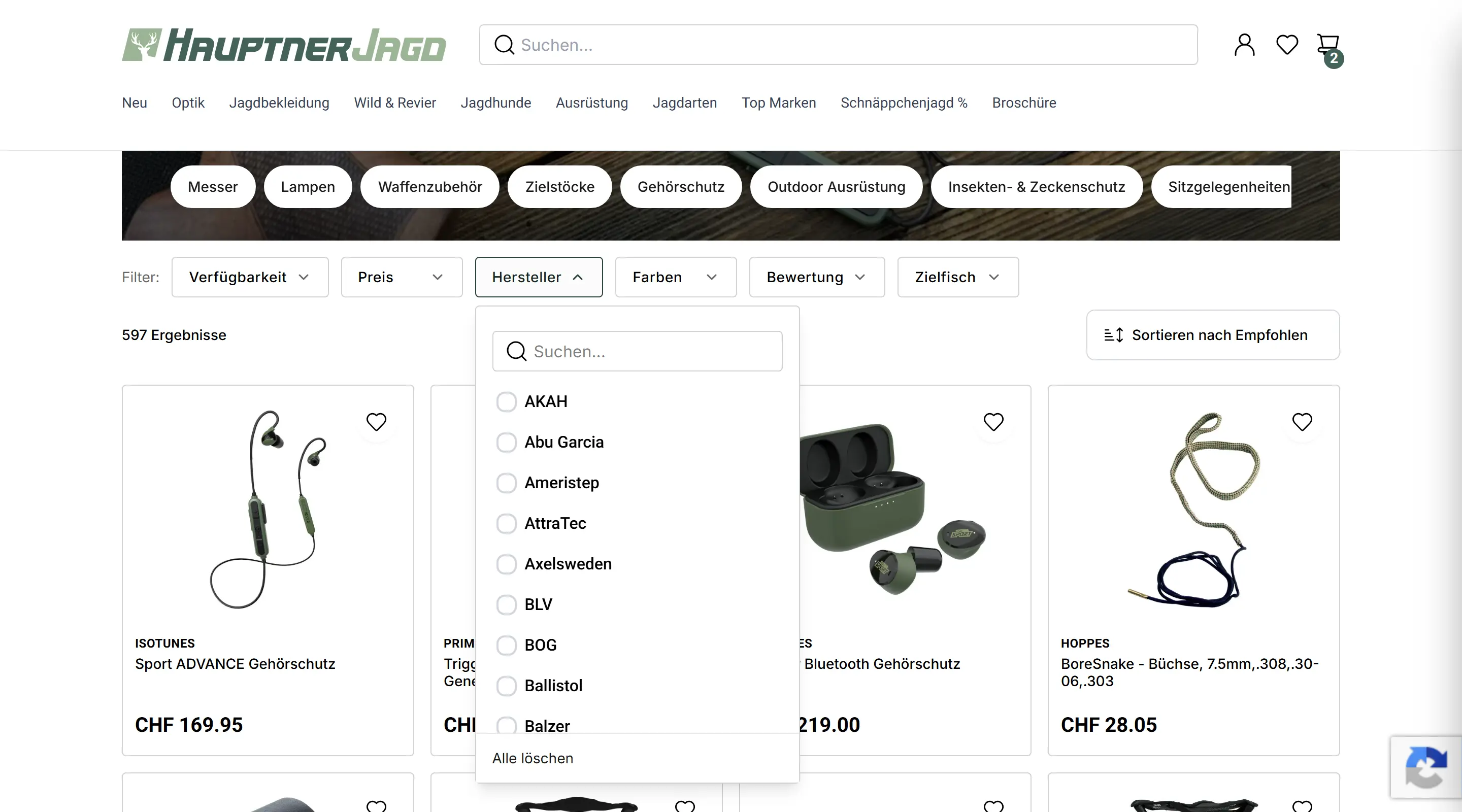
Task: Expand the Zielfisch filter dropdown
Action: [x=957, y=277]
